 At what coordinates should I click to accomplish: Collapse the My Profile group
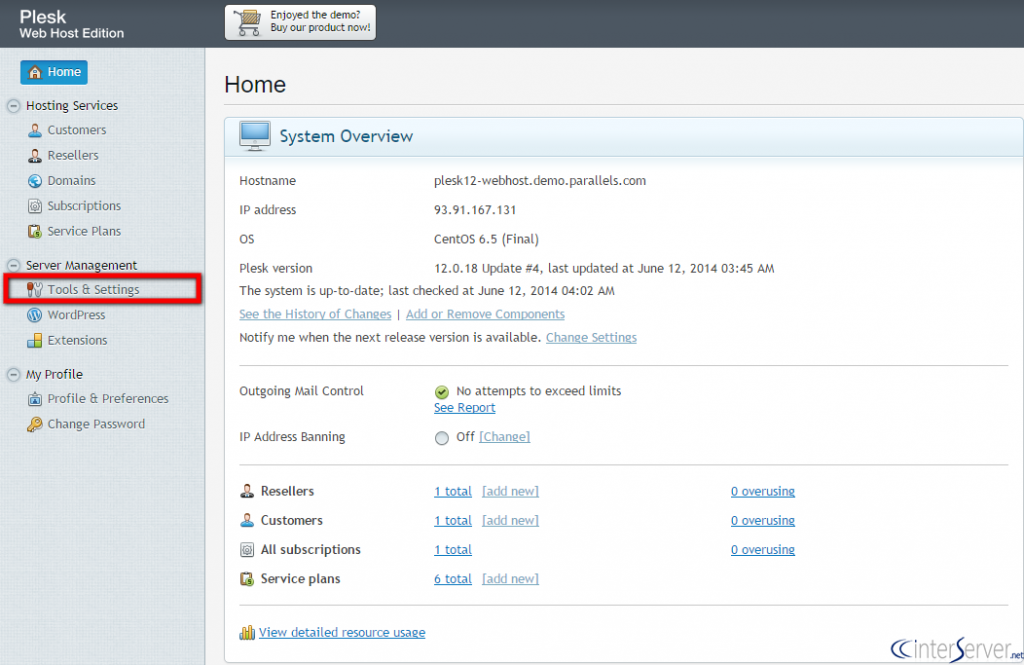point(12,374)
